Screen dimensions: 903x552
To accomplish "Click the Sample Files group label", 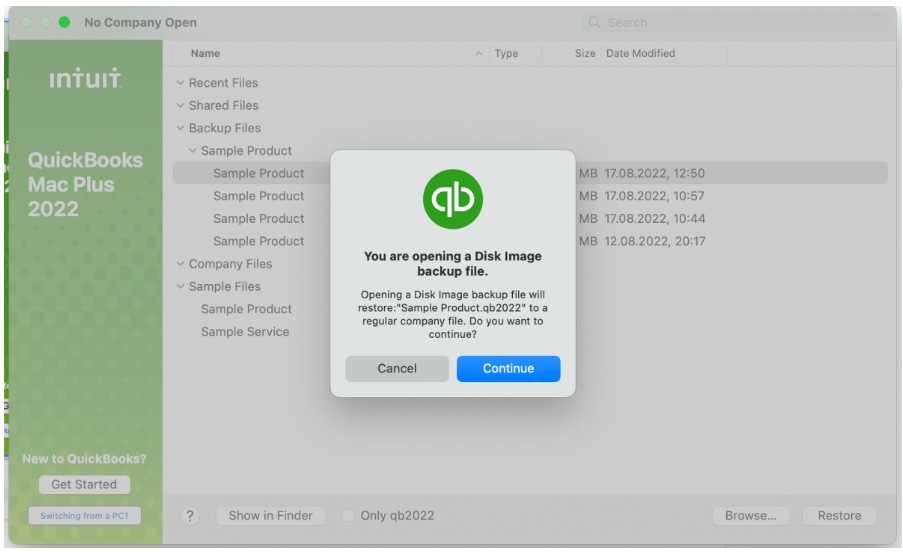I will [225, 286].
